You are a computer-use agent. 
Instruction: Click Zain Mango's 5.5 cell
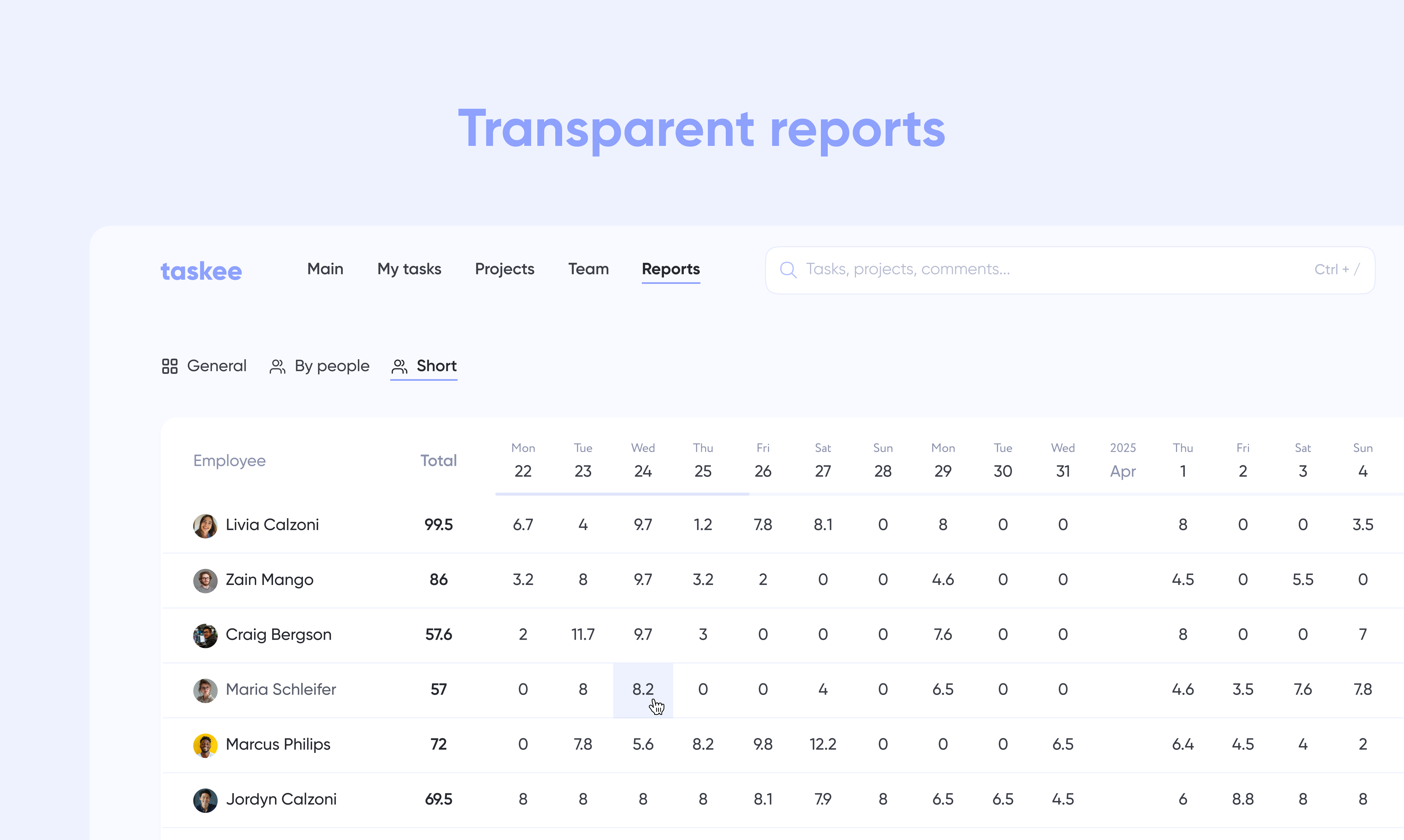click(1303, 580)
